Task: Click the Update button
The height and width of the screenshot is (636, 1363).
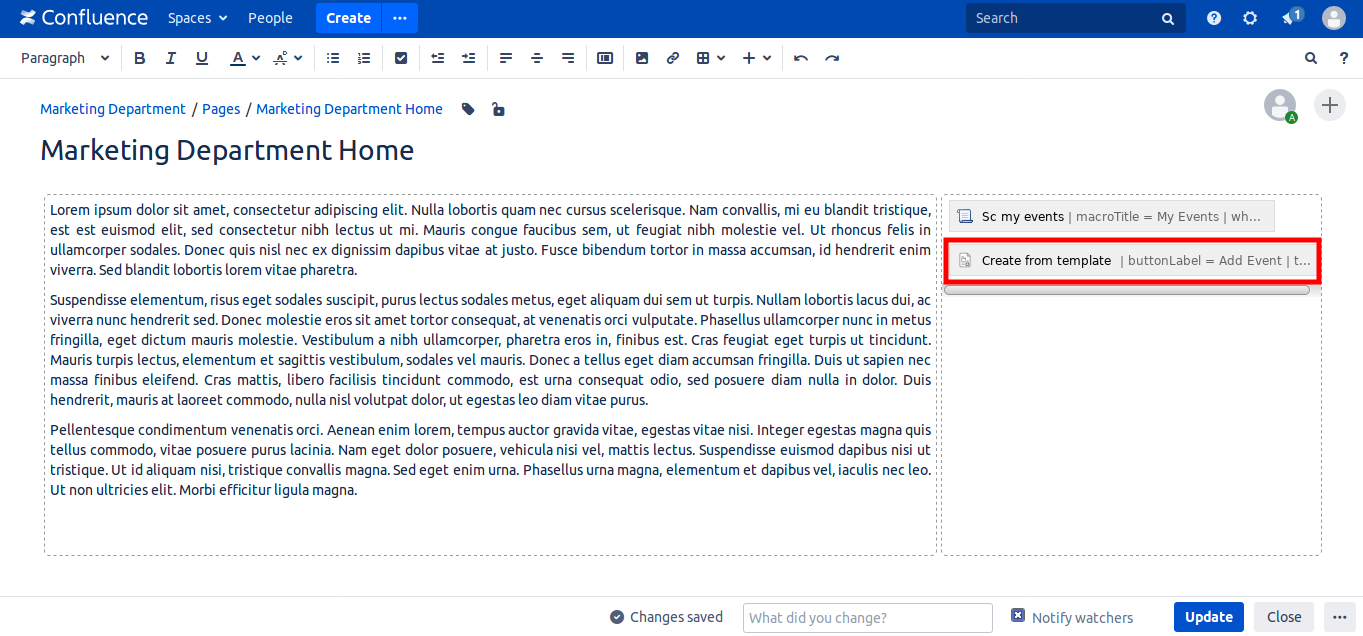Action: pos(1208,617)
